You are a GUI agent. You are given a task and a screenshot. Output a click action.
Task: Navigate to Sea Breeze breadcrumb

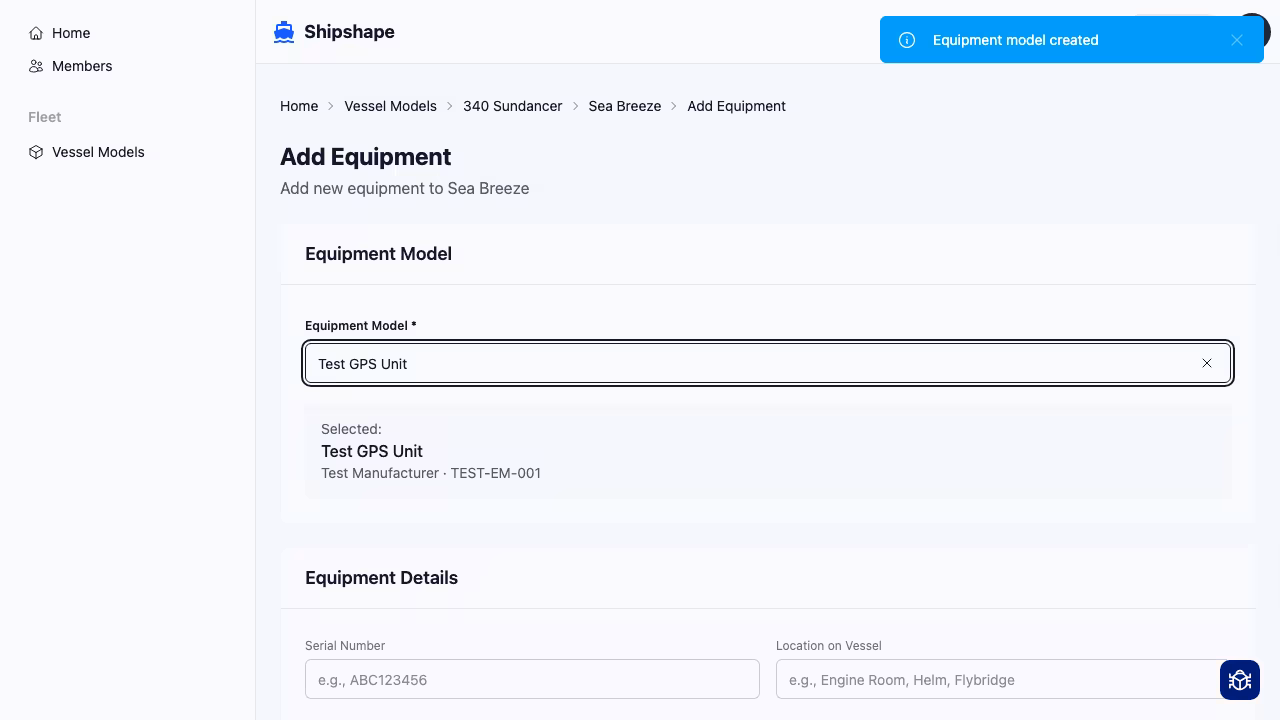[x=625, y=106]
